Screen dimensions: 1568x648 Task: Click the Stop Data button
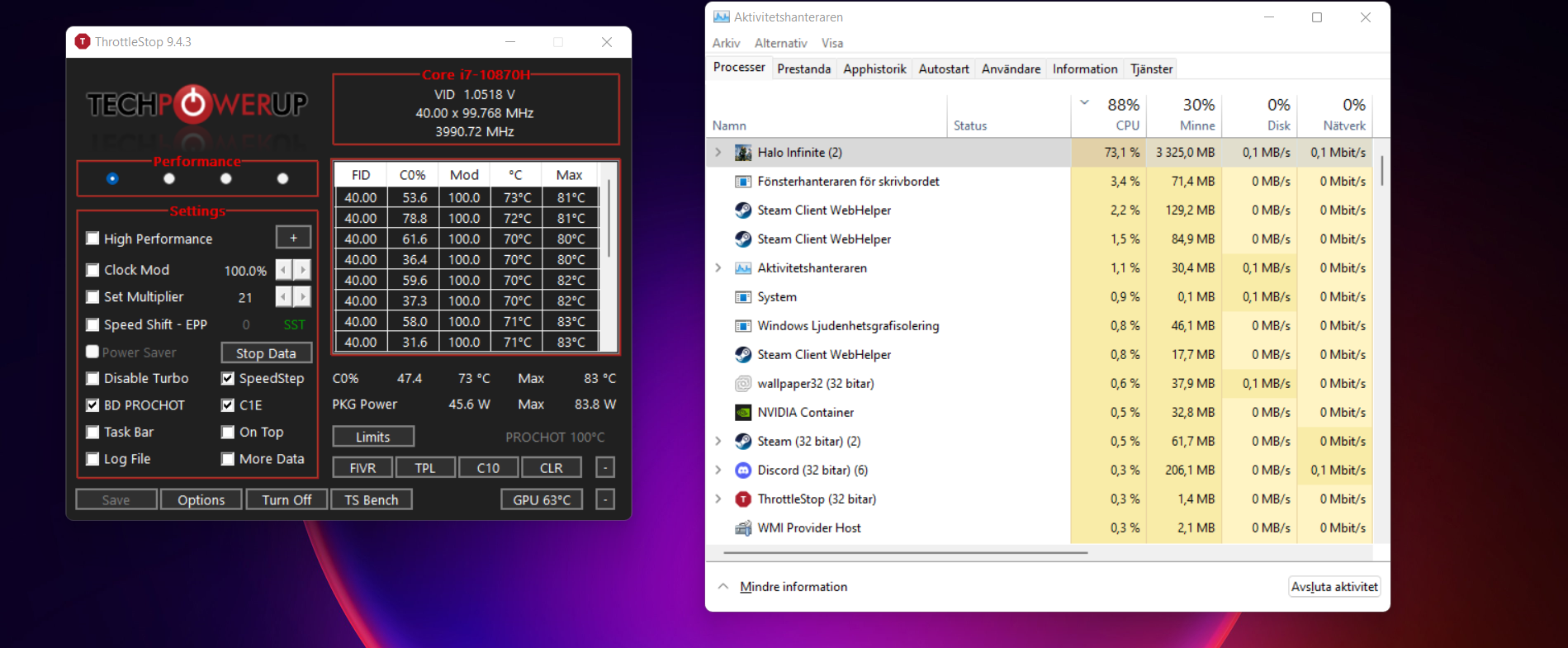[266, 353]
